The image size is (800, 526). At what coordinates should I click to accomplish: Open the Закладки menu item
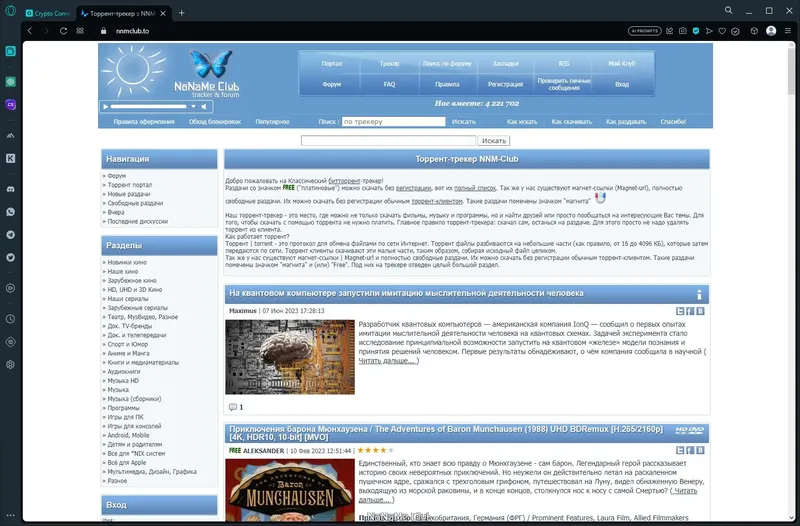pyautogui.click(x=506, y=64)
